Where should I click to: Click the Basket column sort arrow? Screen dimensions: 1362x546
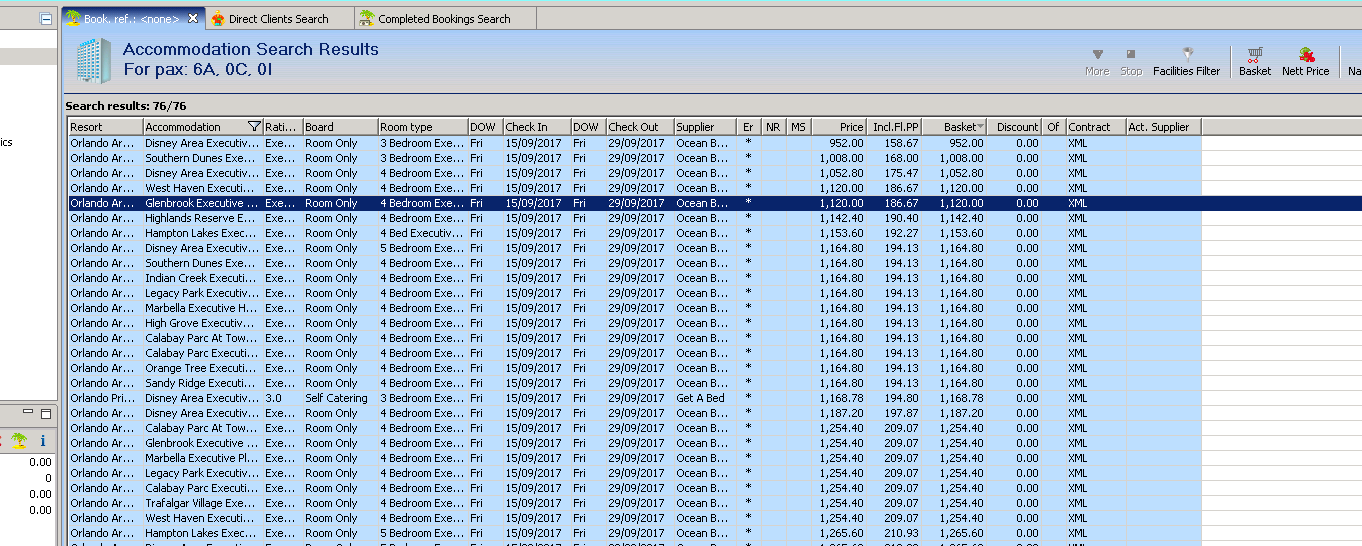980,127
